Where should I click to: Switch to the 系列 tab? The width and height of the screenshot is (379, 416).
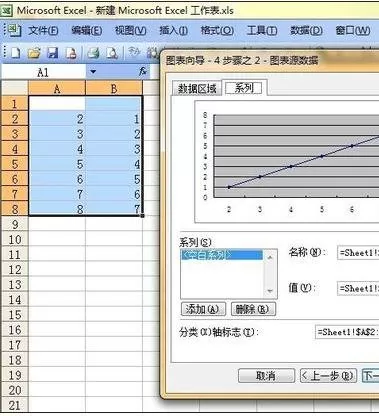(x=244, y=88)
